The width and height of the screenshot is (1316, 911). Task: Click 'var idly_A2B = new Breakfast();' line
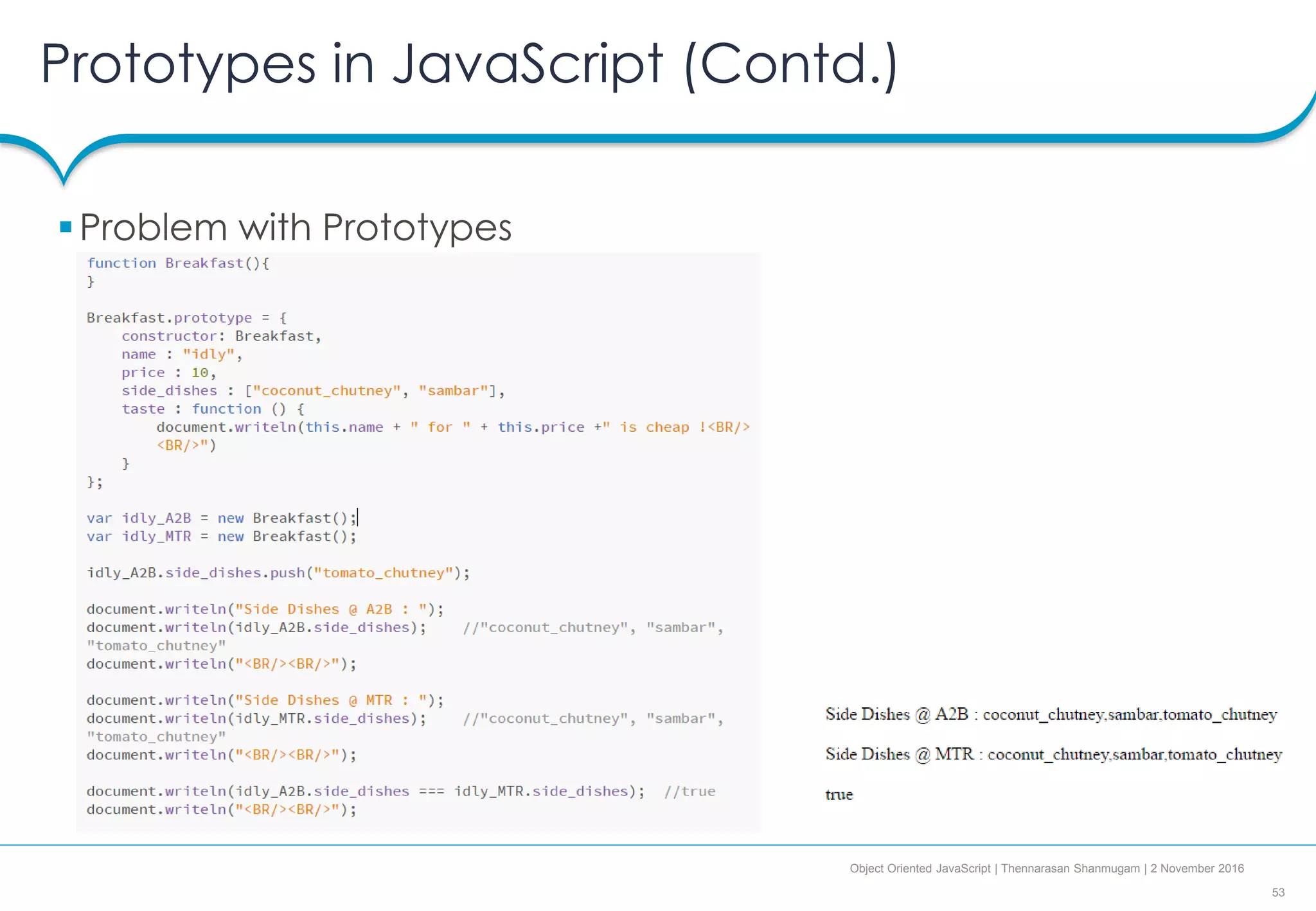point(221,518)
